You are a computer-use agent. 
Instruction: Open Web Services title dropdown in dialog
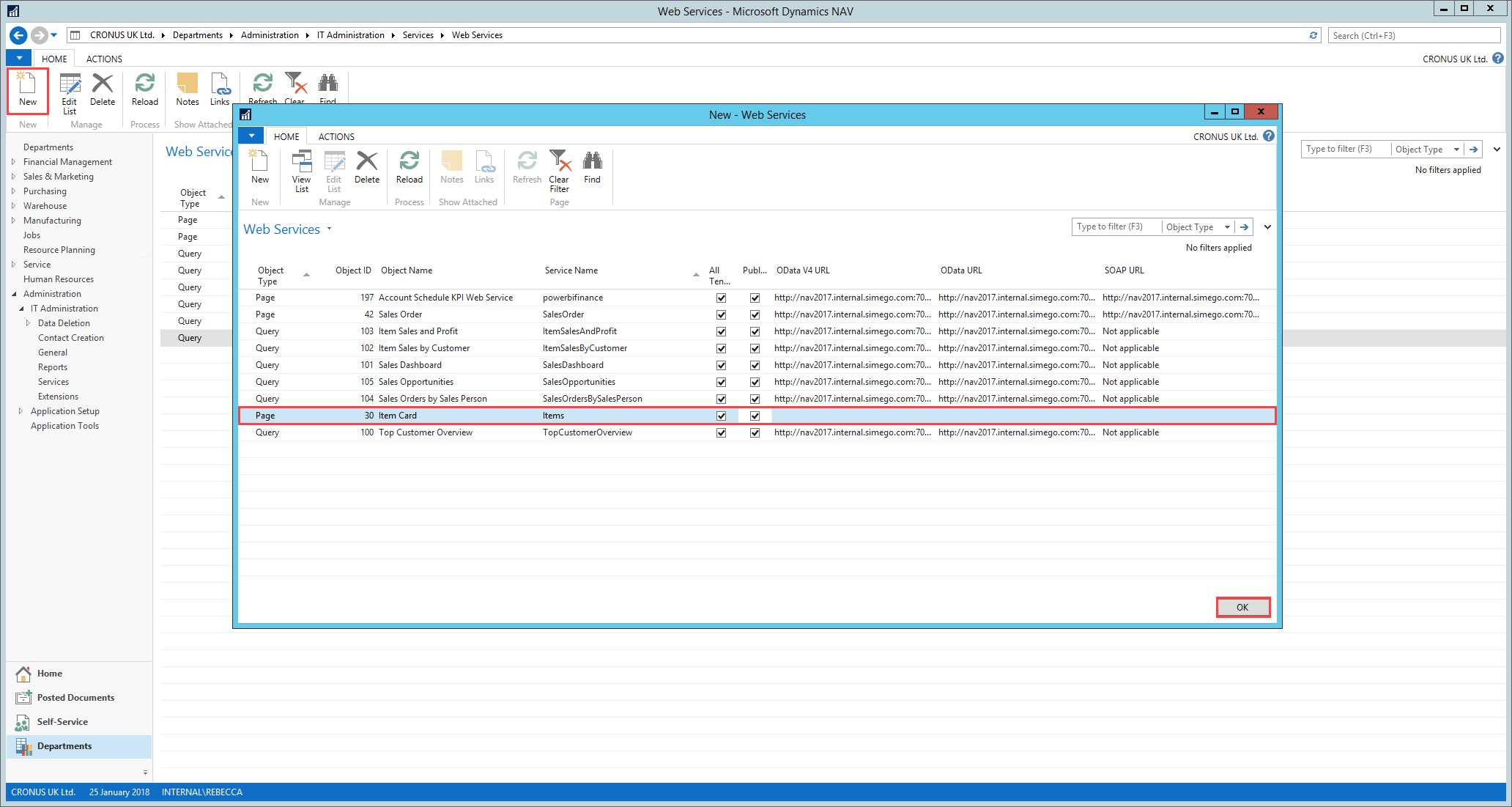(330, 229)
